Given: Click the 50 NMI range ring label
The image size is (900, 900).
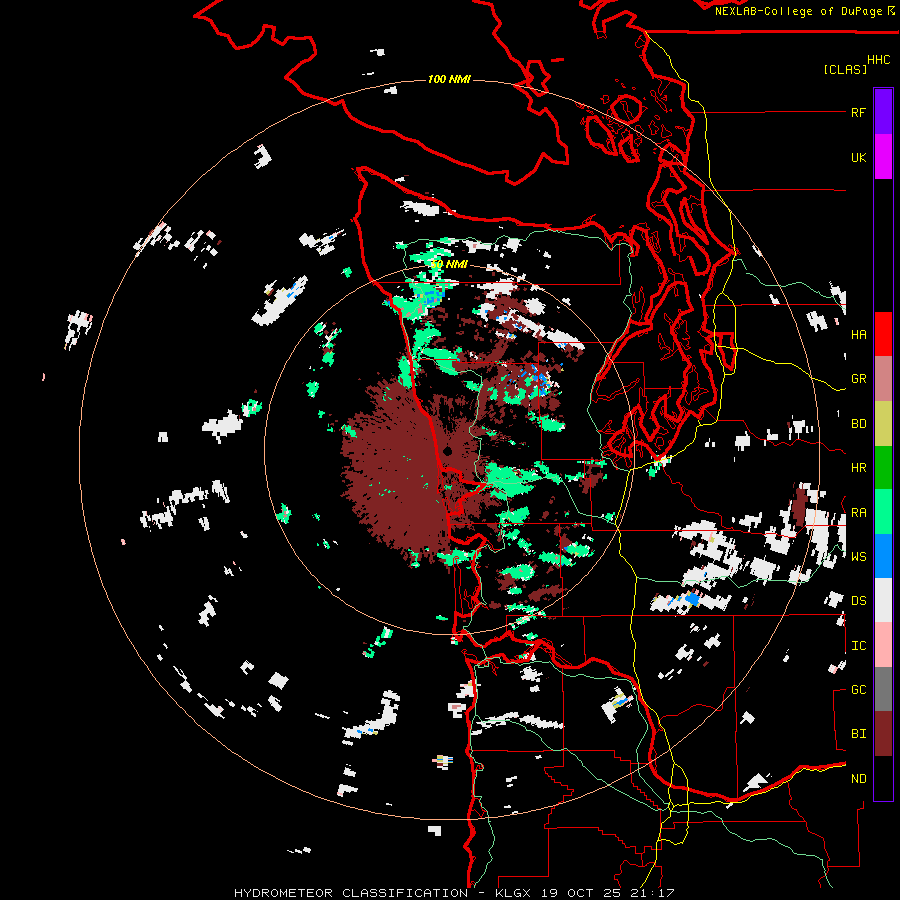Looking at the screenshot, I should [449, 265].
